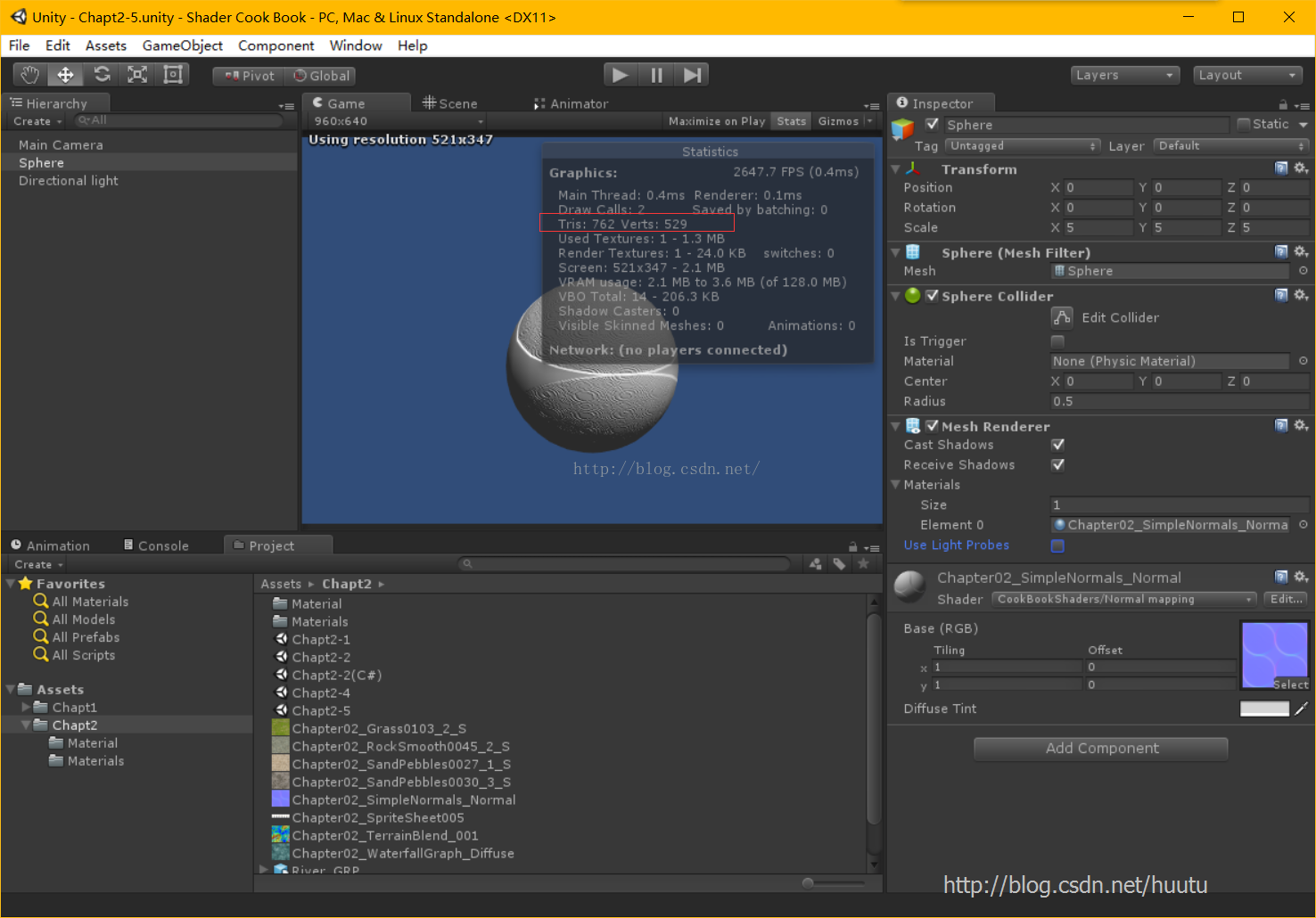The image size is (1316, 918).
Task: Open the game resolution dropdown 960x640
Action: (398, 121)
